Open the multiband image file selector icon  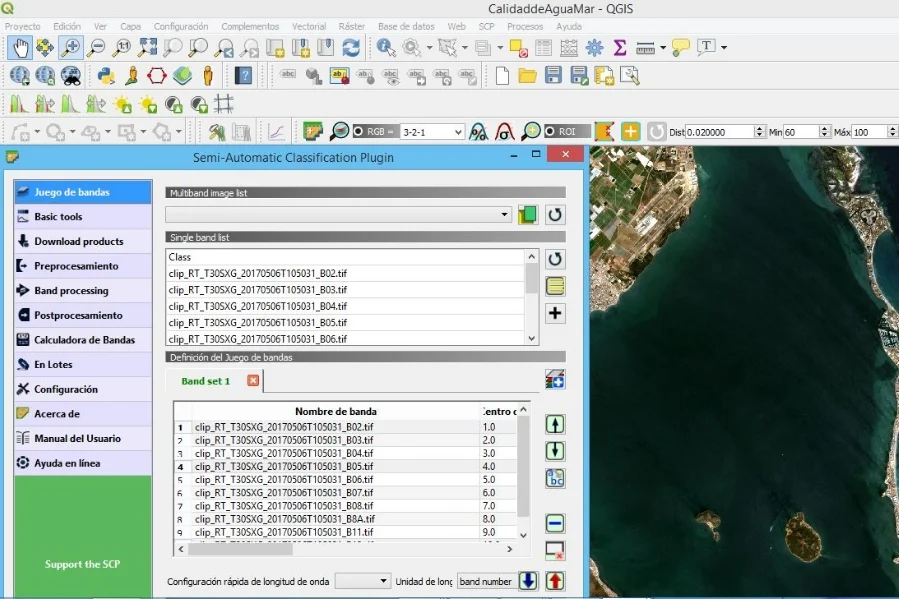pyautogui.click(x=528, y=215)
